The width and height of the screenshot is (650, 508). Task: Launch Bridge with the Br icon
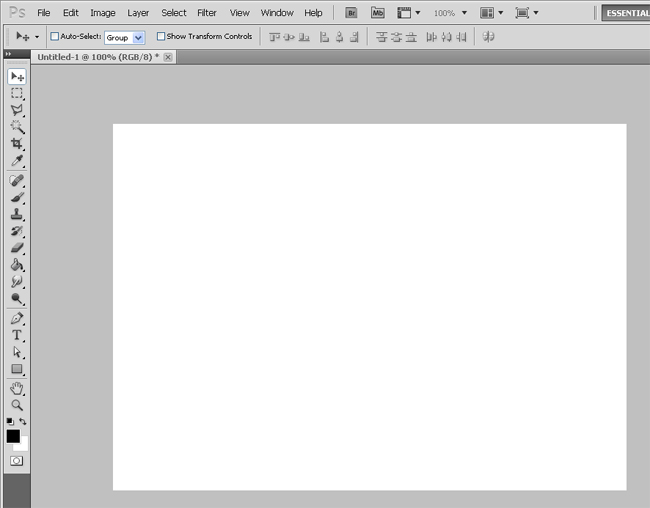point(351,13)
